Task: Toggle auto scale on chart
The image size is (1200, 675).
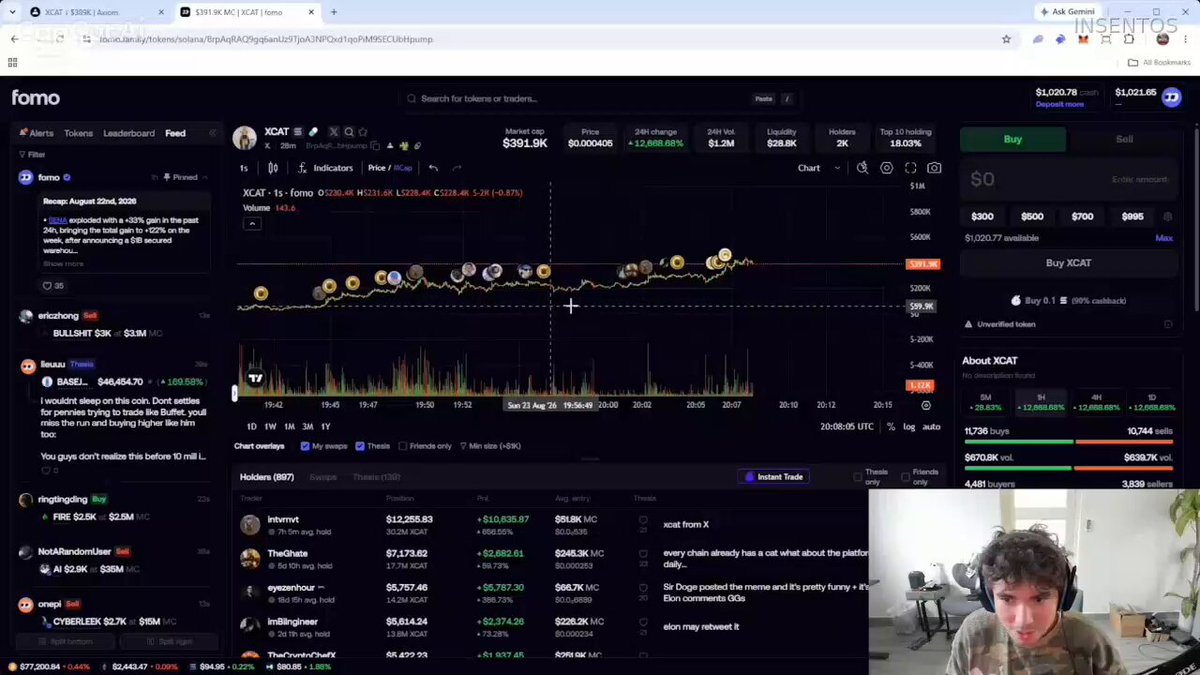Action: click(x=931, y=427)
